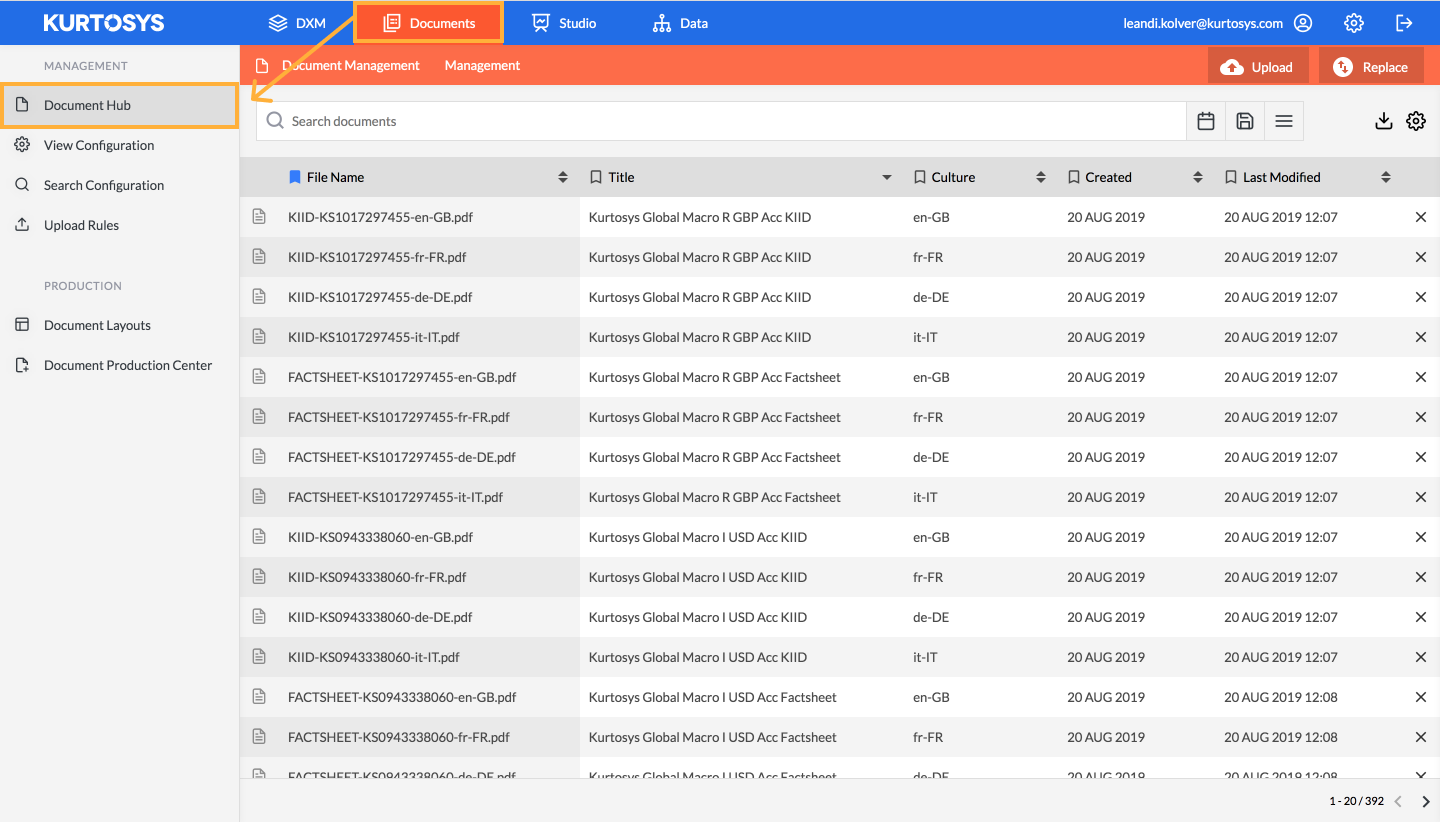This screenshot has width=1440, height=822.
Task: Toggle the Last Modified column bookmark
Action: pos(1231,177)
